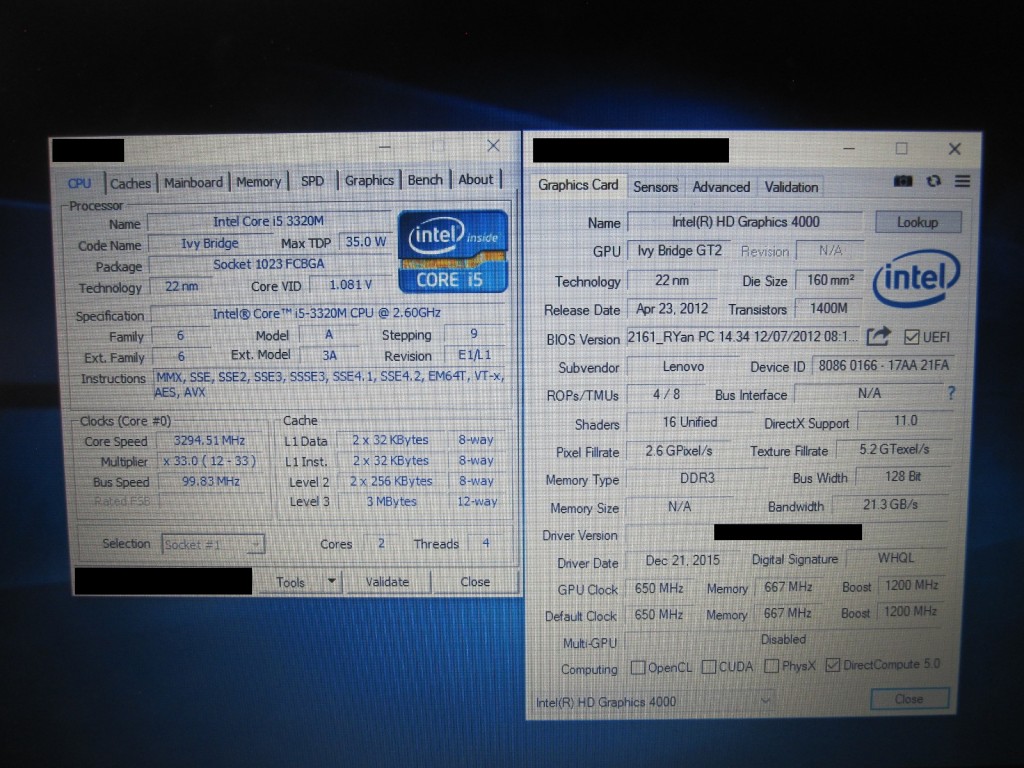The height and width of the screenshot is (768, 1024).
Task: Open the Validation tab in GPU-Z
Action: [x=792, y=187]
